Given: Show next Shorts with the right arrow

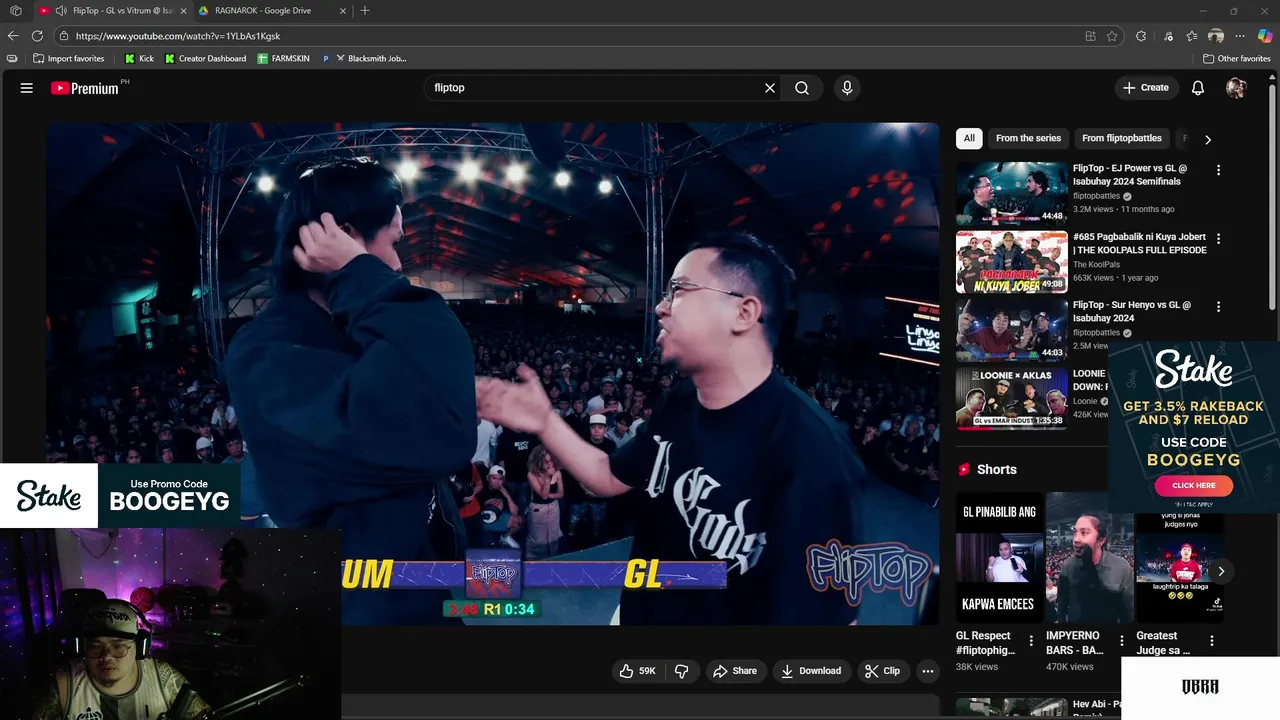Looking at the screenshot, I should pos(1221,572).
